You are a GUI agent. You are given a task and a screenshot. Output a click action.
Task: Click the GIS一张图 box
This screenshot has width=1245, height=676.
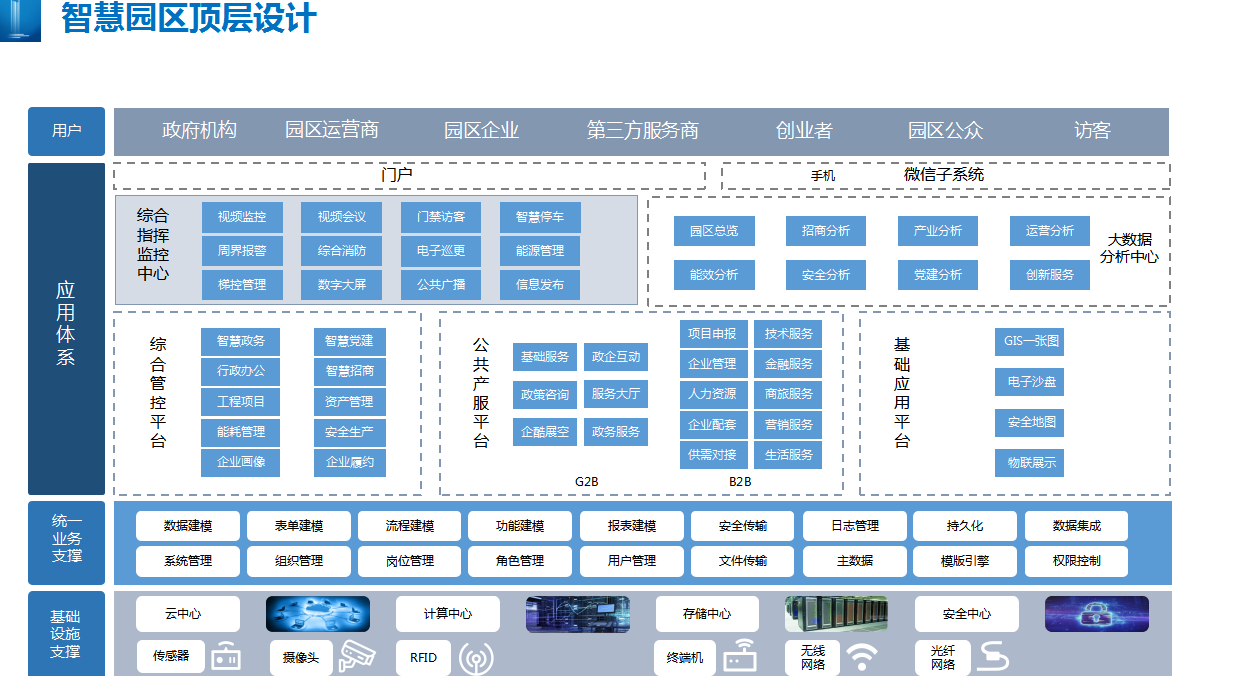coord(1030,341)
